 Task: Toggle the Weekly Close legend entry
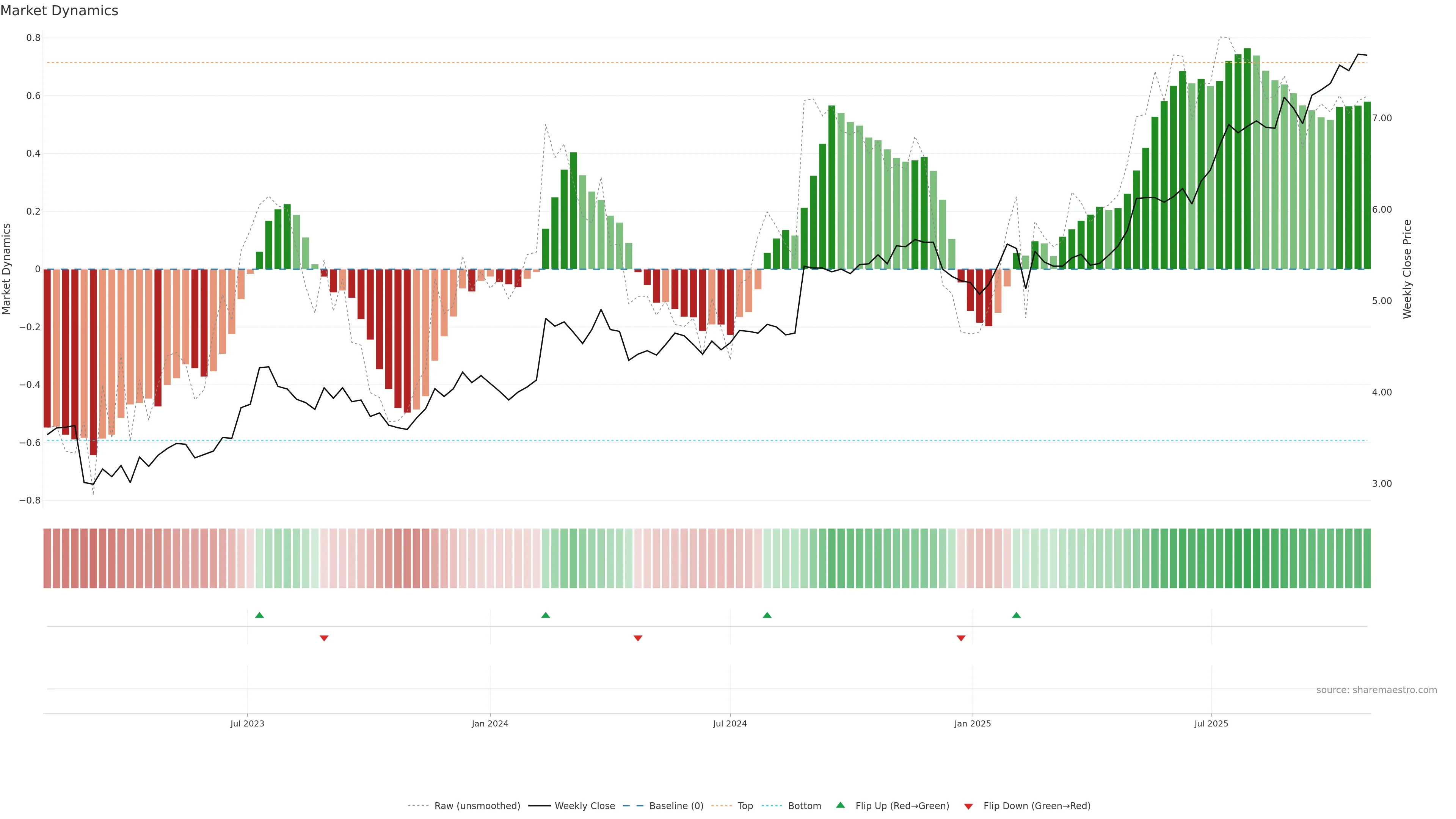[x=584, y=806]
